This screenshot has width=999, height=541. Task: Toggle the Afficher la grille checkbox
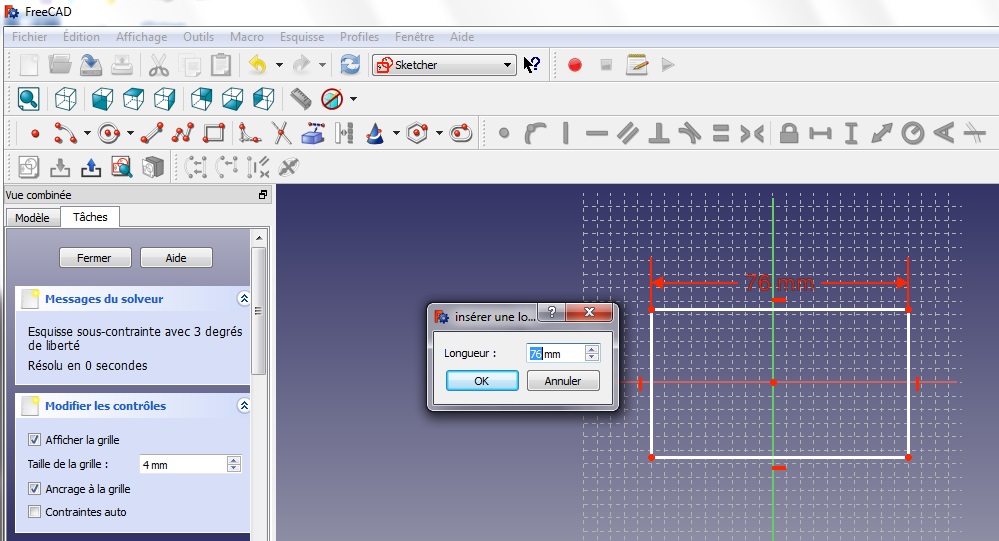[35, 440]
